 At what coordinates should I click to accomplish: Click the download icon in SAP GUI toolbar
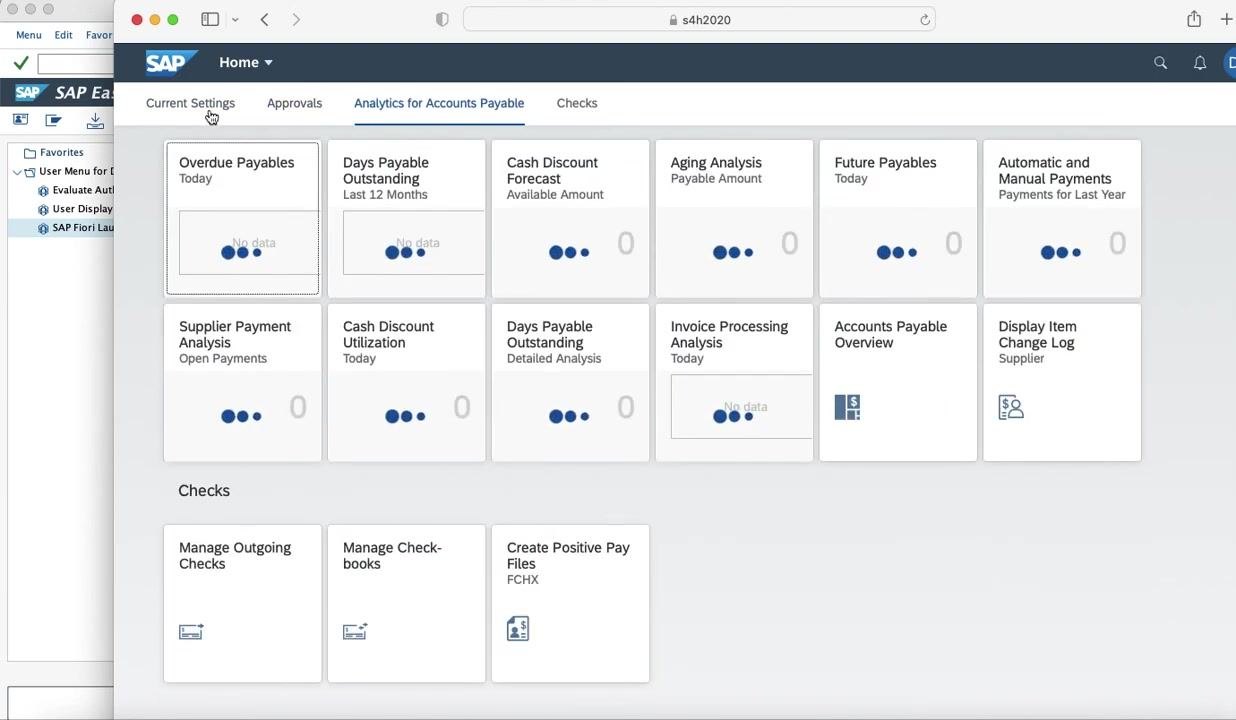click(x=95, y=120)
